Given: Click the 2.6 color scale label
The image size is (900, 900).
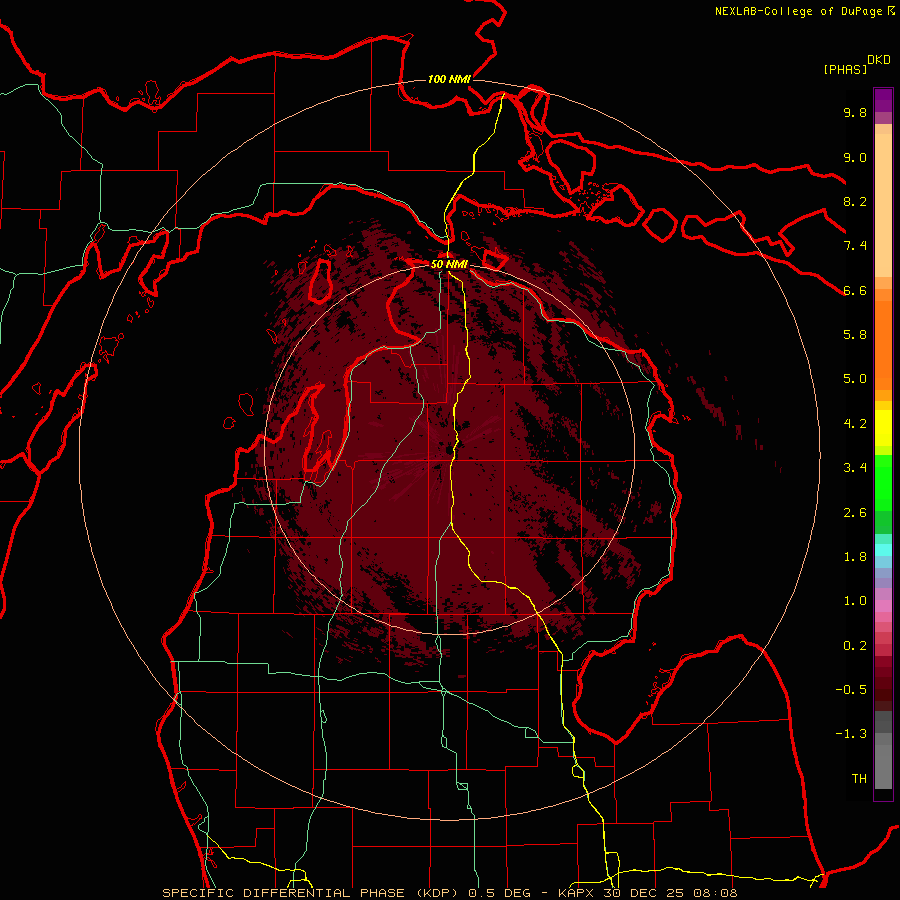Looking at the screenshot, I should (x=855, y=513).
